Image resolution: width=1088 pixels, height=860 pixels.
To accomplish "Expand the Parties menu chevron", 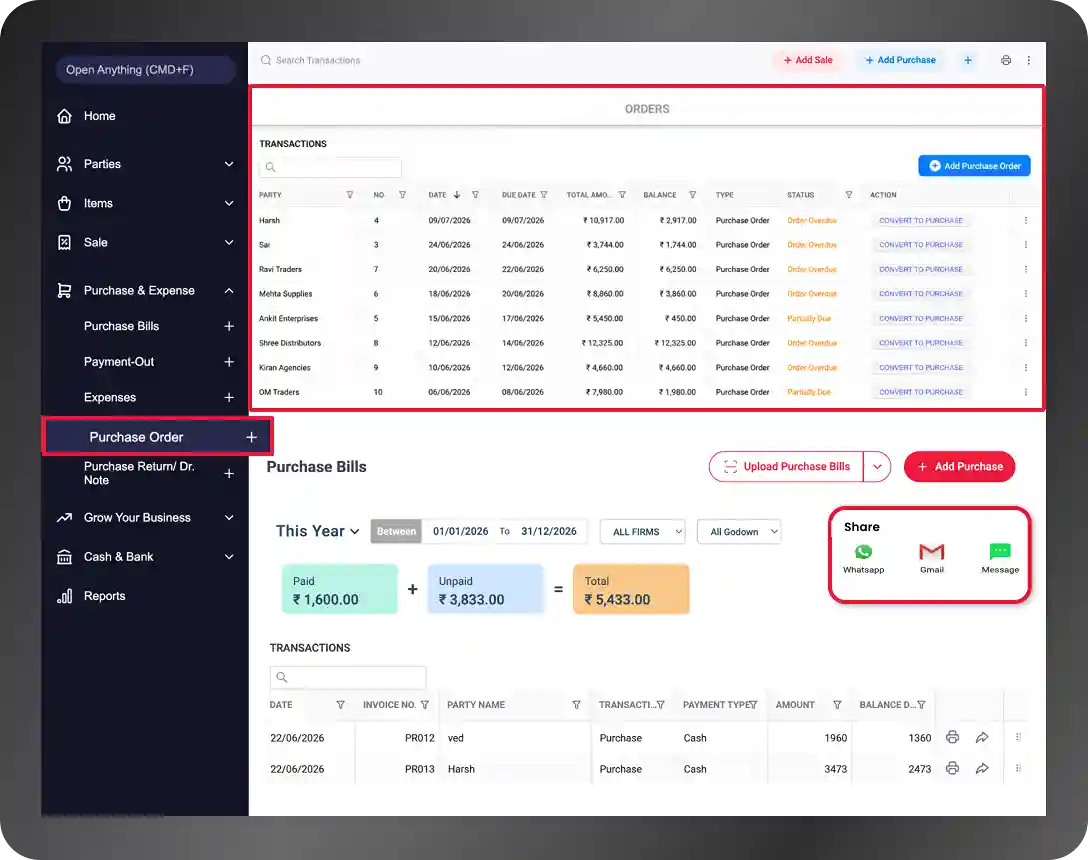I will [x=229, y=164].
